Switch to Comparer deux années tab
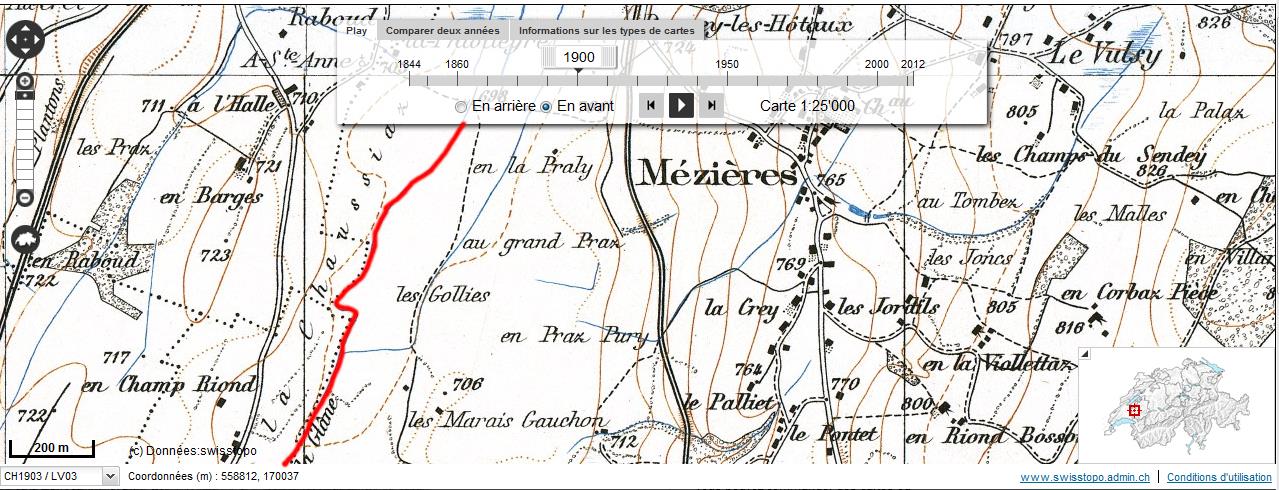The width and height of the screenshot is (1279, 490). click(443, 30)
